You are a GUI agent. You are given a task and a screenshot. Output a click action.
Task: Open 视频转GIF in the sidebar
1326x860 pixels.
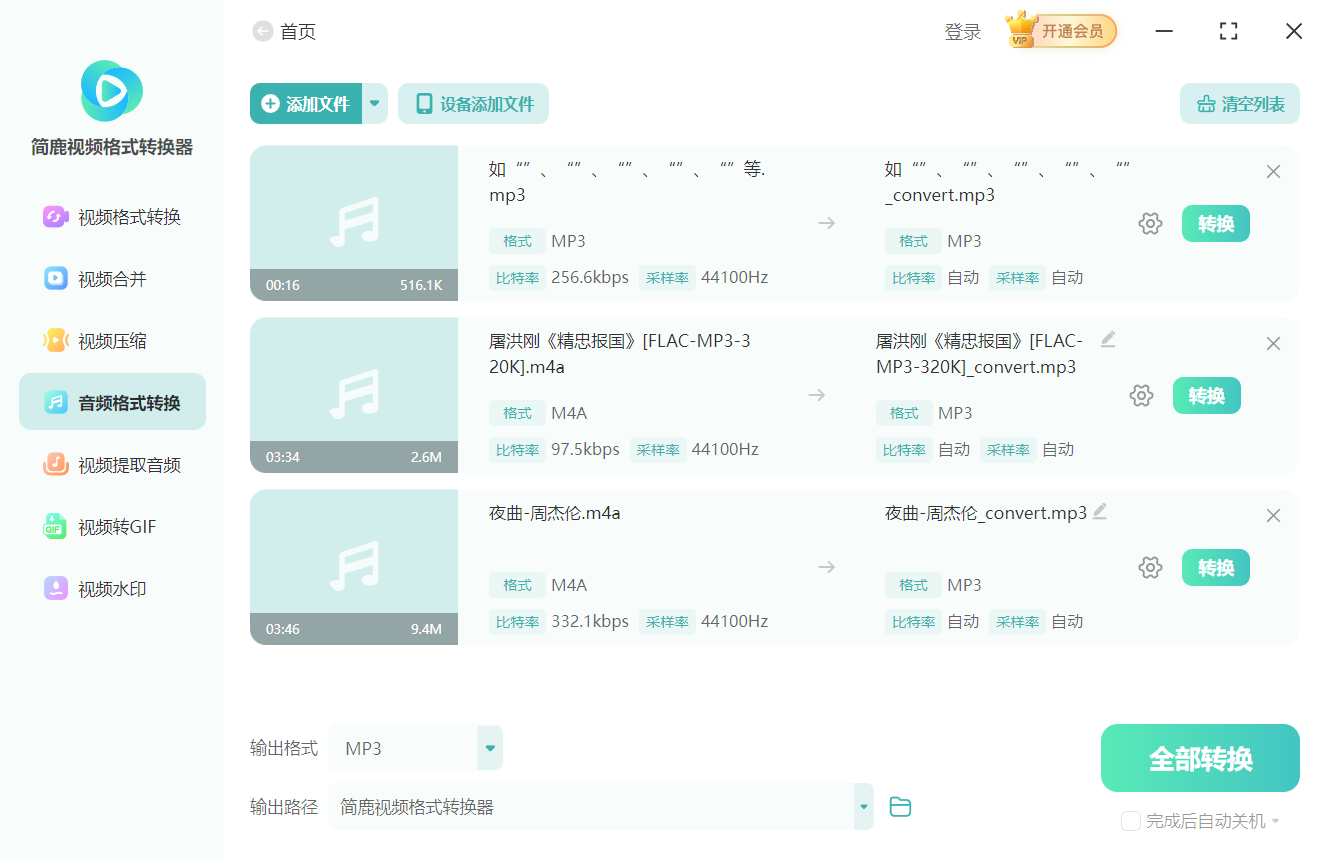point(112,527)
